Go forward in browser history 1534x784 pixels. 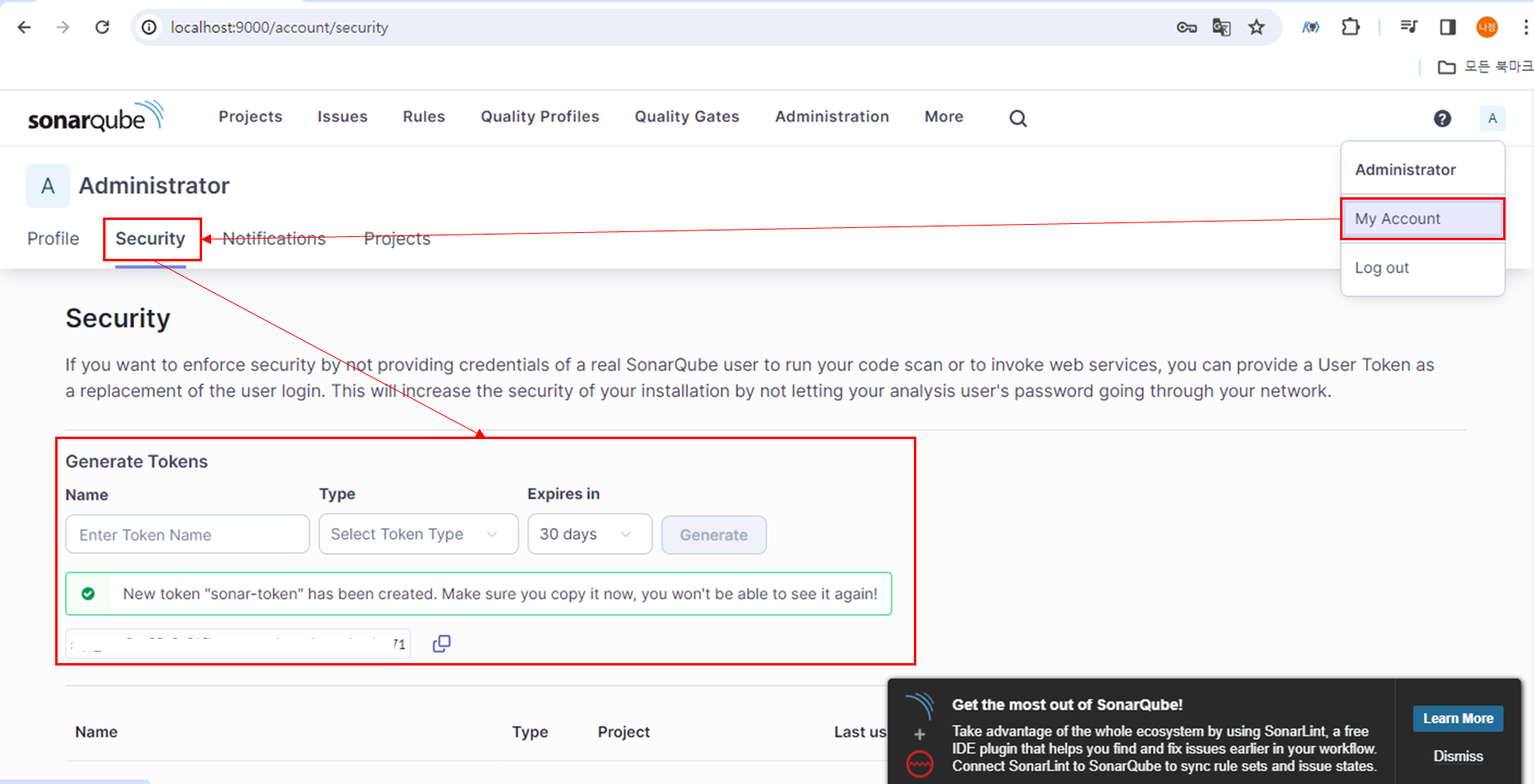pos(62,28)
